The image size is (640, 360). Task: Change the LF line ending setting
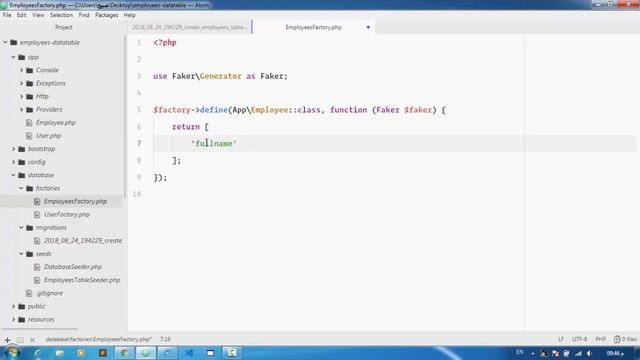pos(561,339)
